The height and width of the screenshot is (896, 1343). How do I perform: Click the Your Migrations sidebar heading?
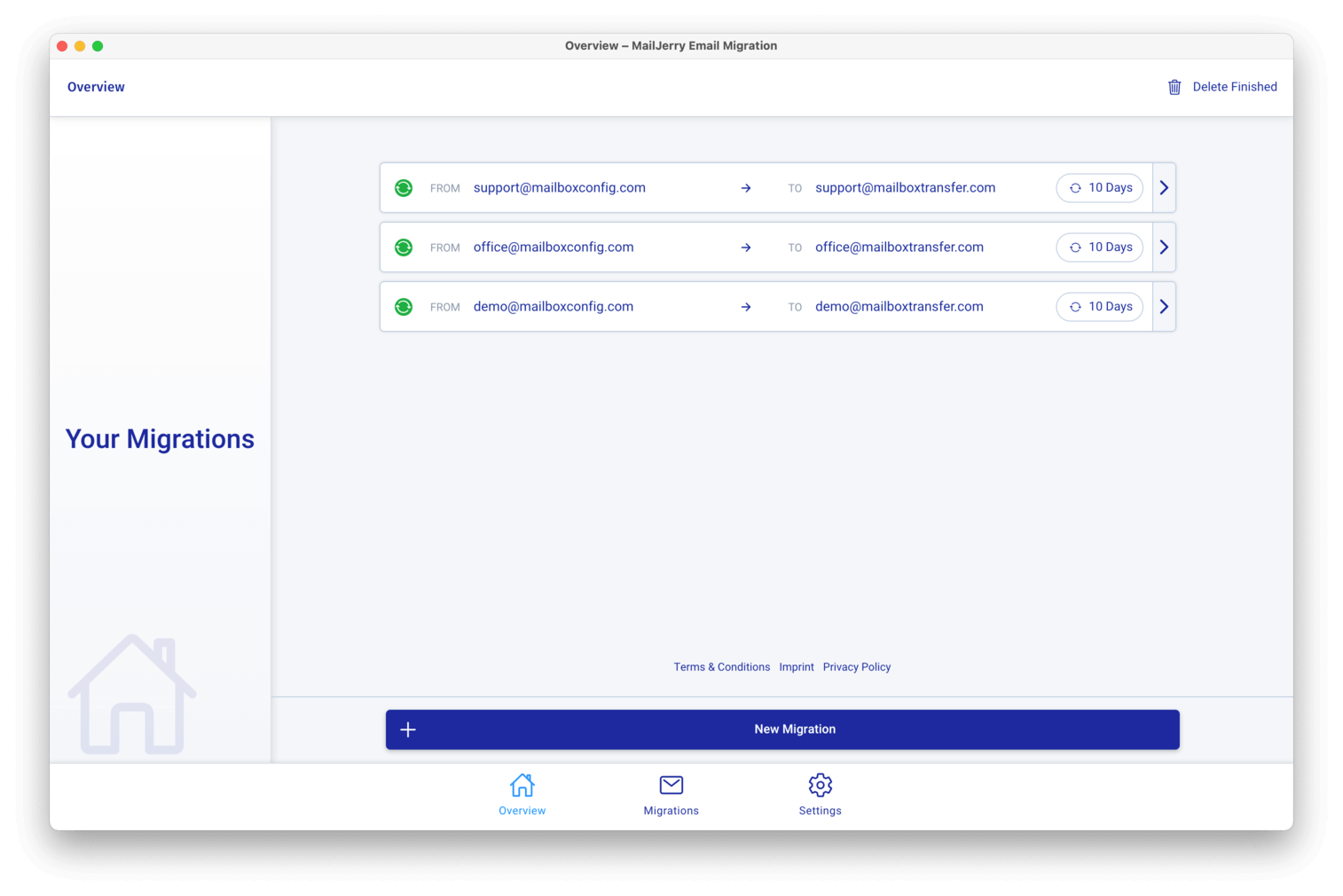[160, 439]
